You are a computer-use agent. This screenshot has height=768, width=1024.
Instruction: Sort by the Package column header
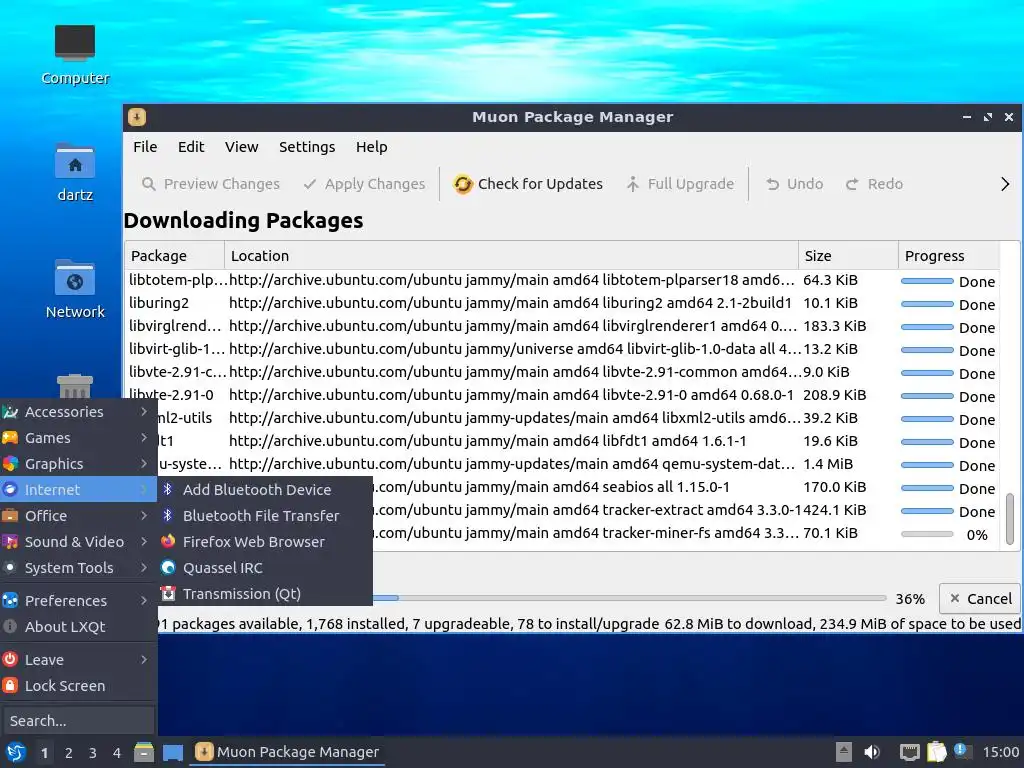coord(174,255)
